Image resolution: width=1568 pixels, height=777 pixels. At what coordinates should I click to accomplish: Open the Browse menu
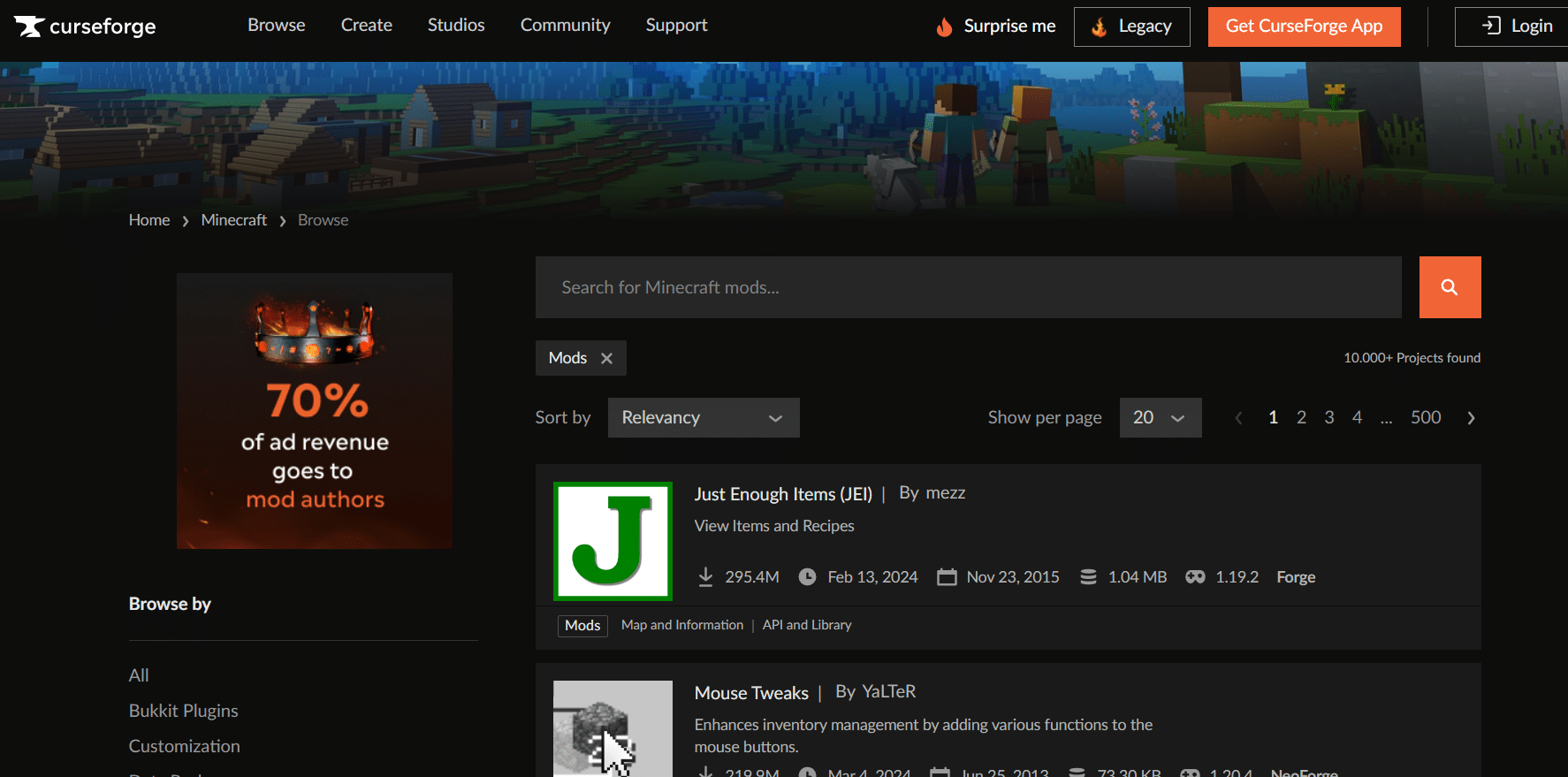[277, 26]
